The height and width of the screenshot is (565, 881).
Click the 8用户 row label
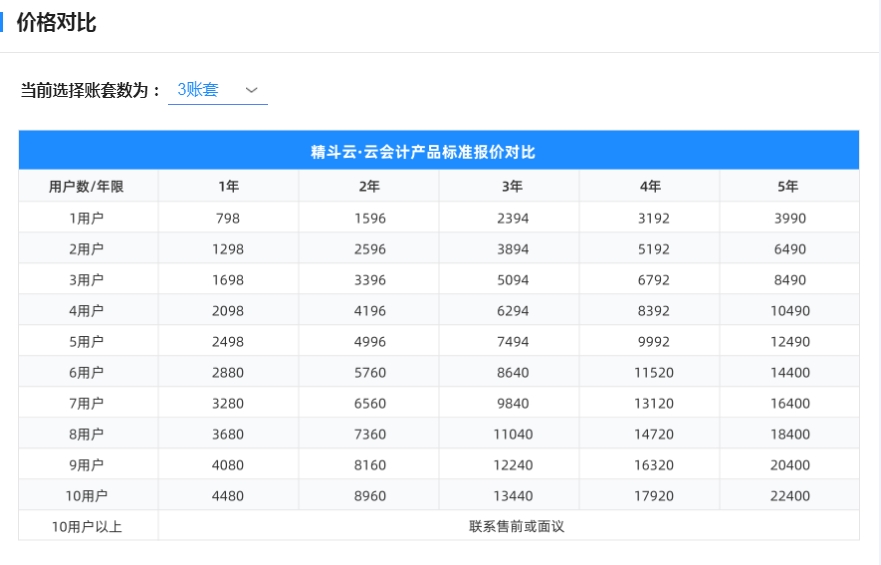click(x=87, y=434)
